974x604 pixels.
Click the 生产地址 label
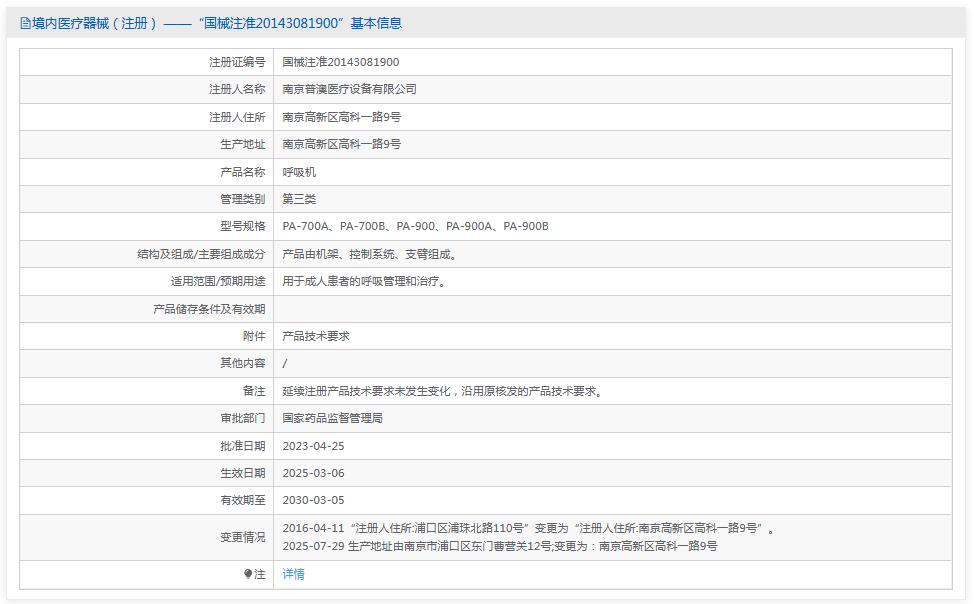(x=242, y=144)
